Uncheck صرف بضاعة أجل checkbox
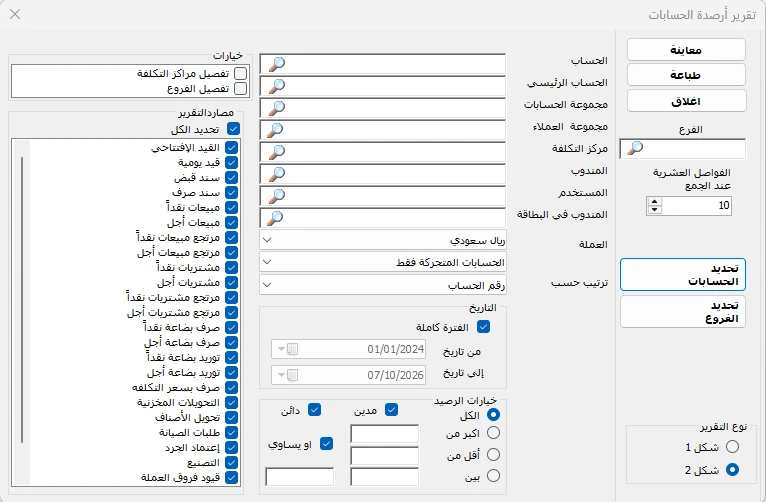The width and height of the screenshot is (766, 502). [x=232, y=342]
